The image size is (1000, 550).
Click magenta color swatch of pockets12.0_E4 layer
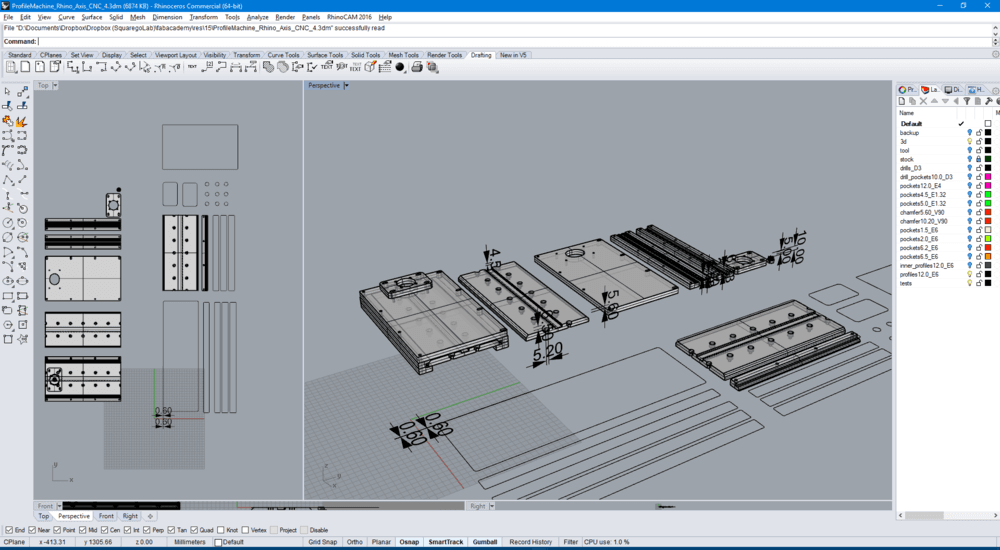click(x=988, y=186)
